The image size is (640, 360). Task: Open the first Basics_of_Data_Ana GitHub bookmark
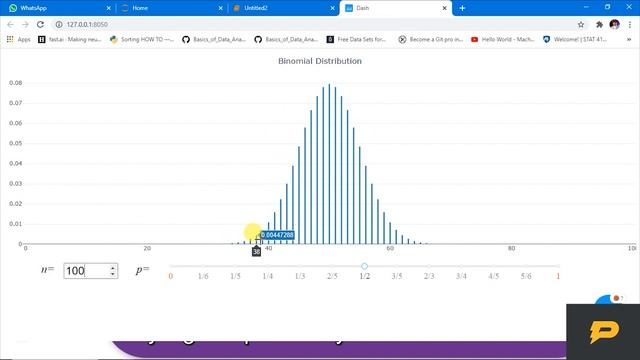click(x=214, y=39)
